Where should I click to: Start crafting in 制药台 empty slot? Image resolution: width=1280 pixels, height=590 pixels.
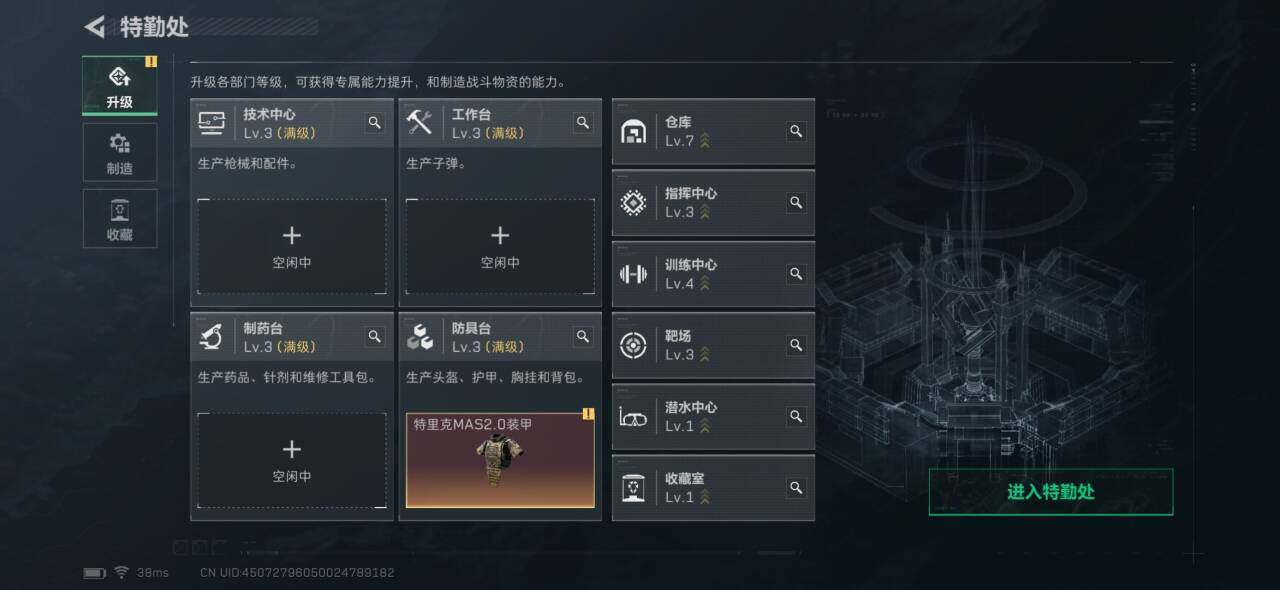(x=291, y=460)
